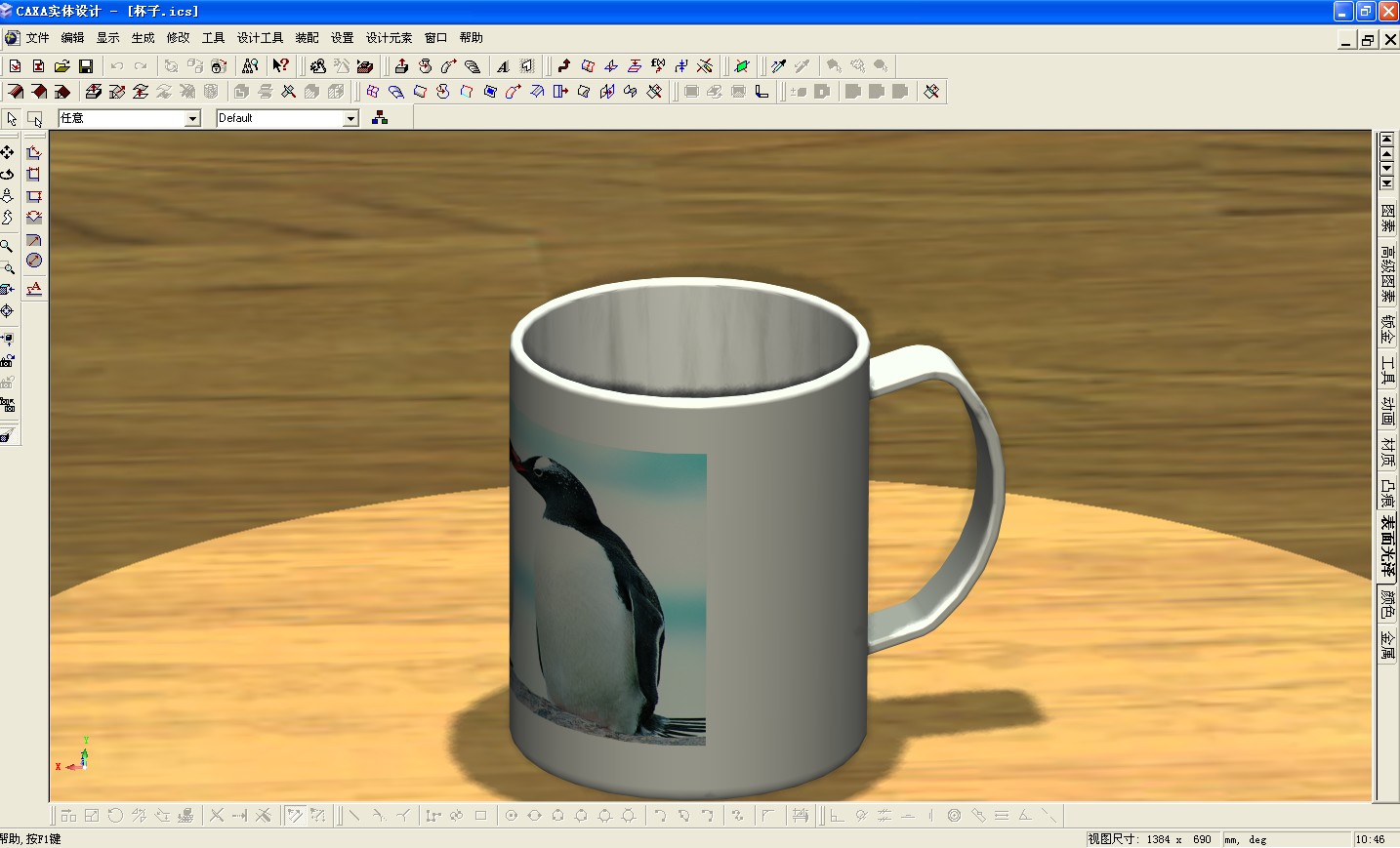Switch to the 表面光泽 catalog tab
Viewport: 1400px width, 848px height.
coord(1387,546)
